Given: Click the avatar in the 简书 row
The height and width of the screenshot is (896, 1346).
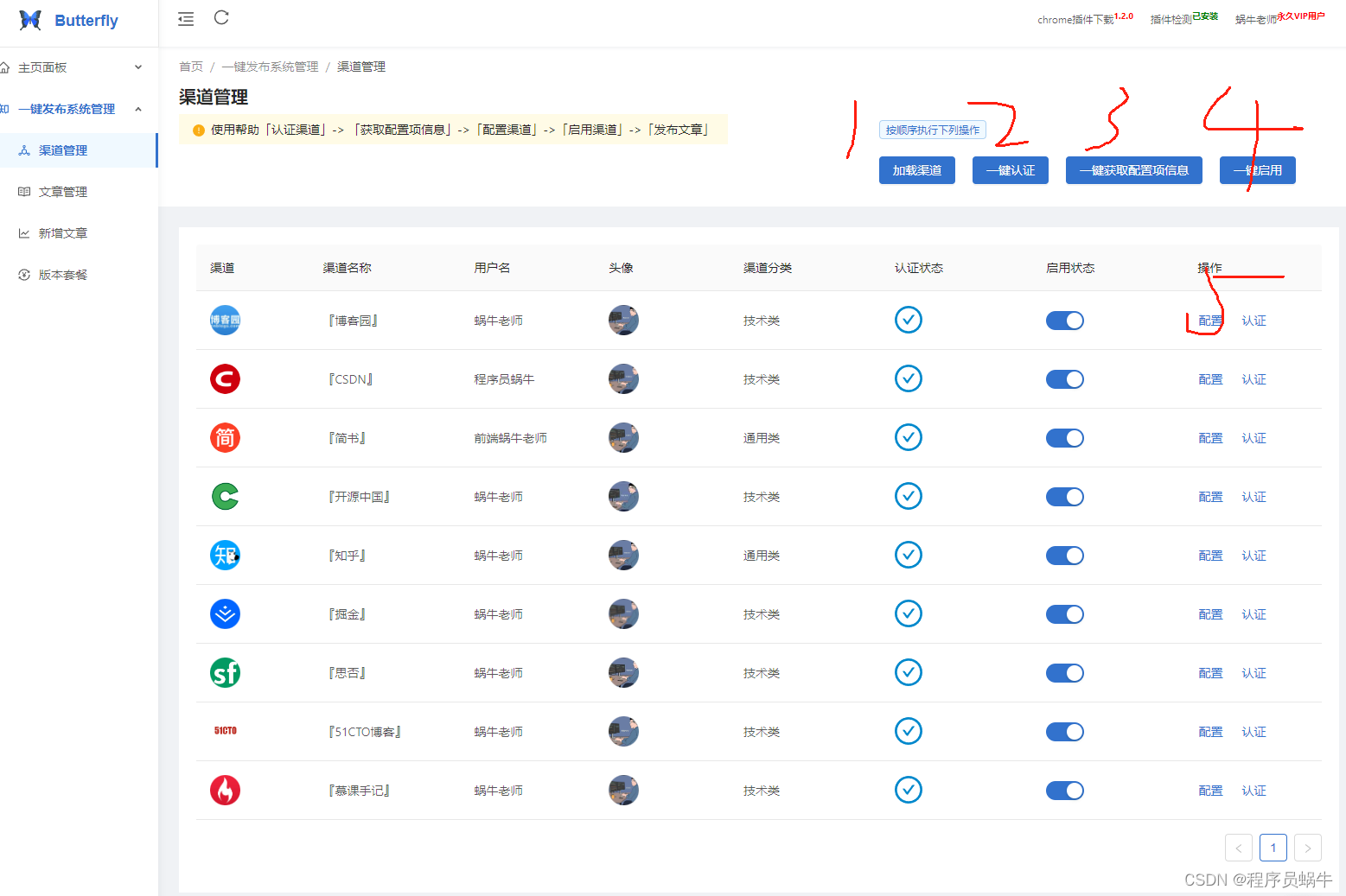Looking at the screenshot, I should [x=623, y=438].
